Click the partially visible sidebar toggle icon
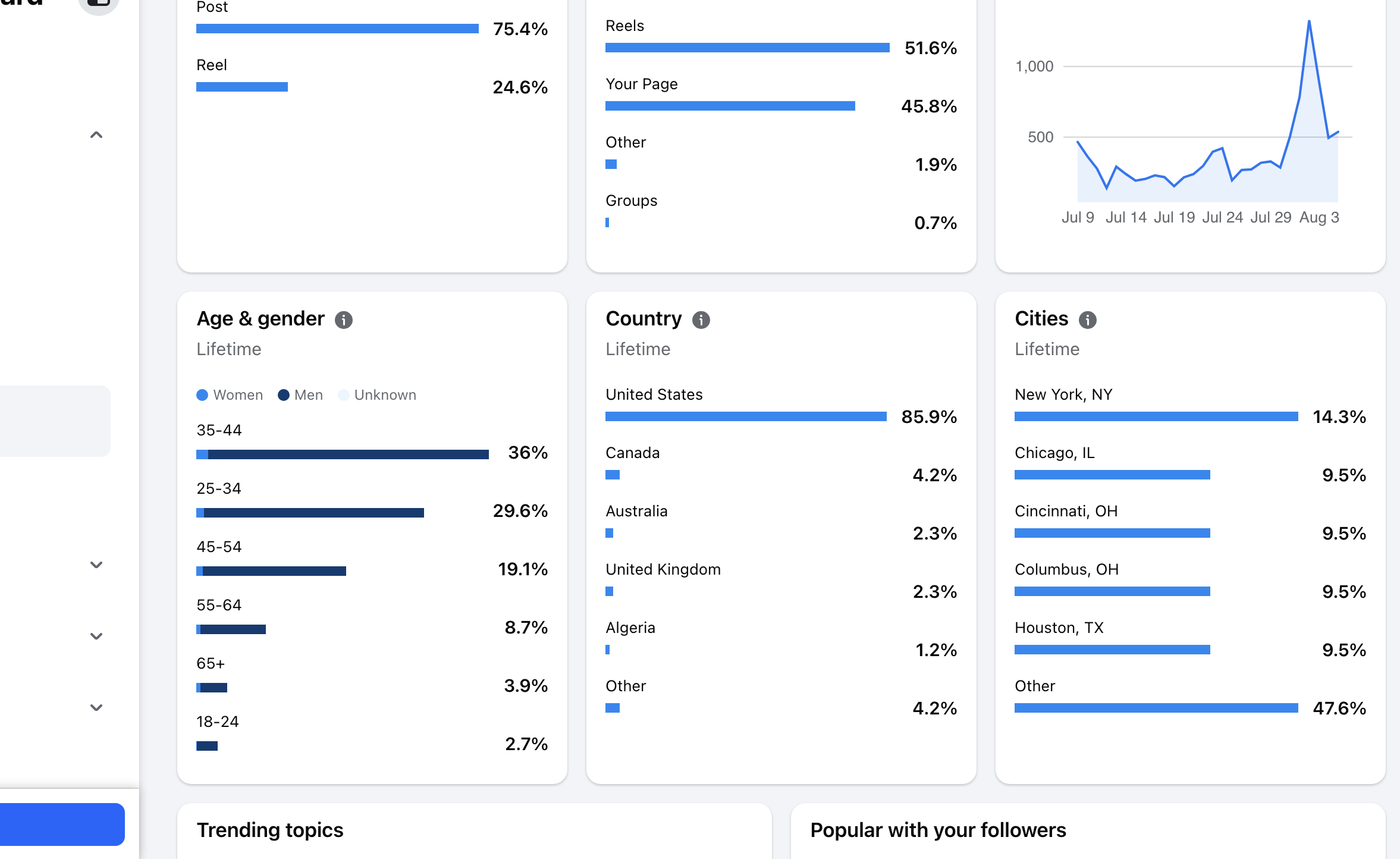This screenshot has width=1400, height=859. point(99,5)
